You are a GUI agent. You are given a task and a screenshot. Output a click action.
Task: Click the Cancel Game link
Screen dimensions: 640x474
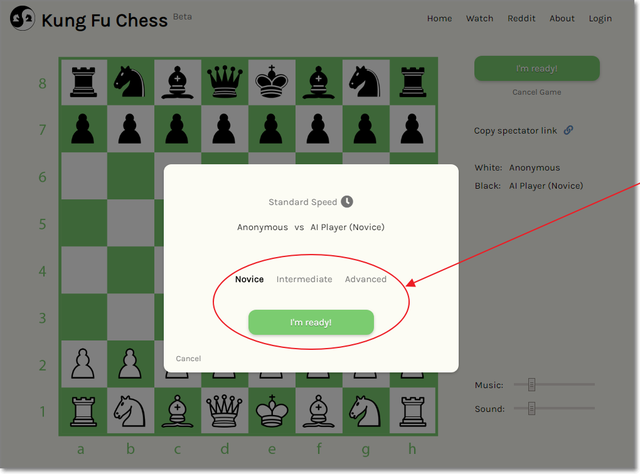(537, 92)
